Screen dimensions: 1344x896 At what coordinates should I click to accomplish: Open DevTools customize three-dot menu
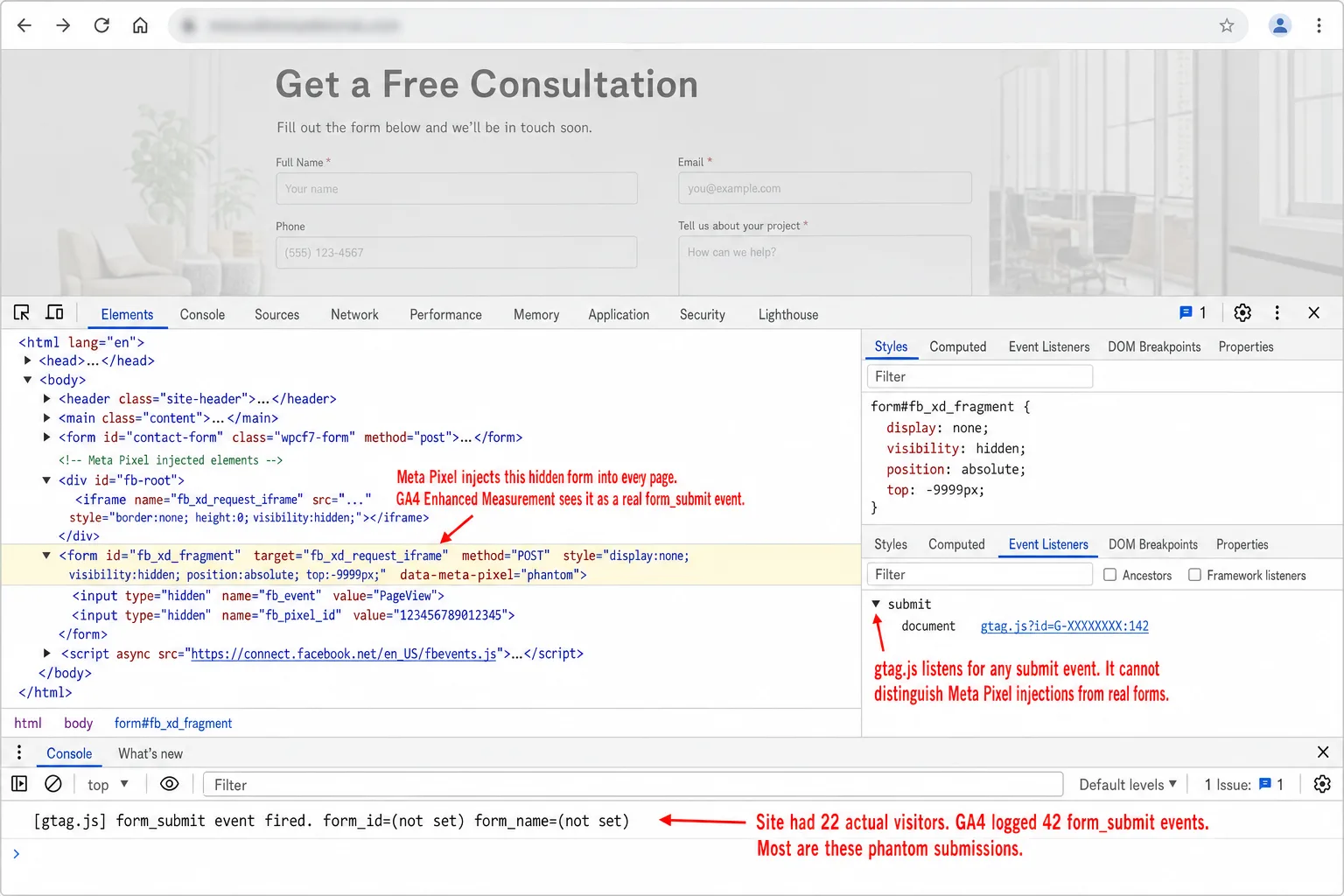pyautogui.click(x=1277, y=312)
